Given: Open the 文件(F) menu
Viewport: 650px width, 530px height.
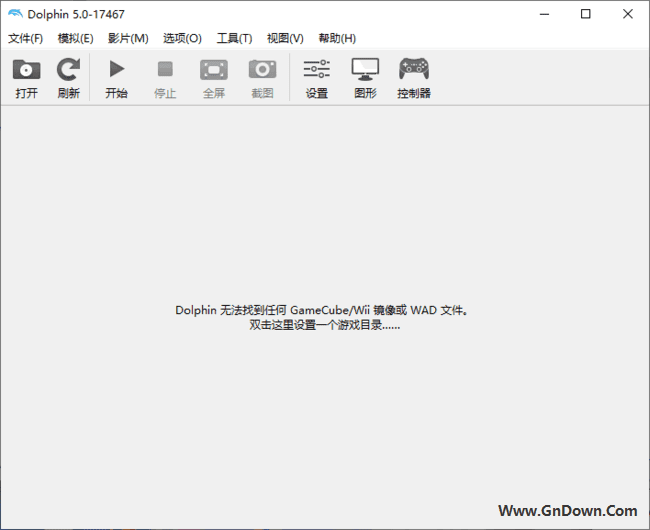Looking at the screenshot, I should (x=26, y=38).
